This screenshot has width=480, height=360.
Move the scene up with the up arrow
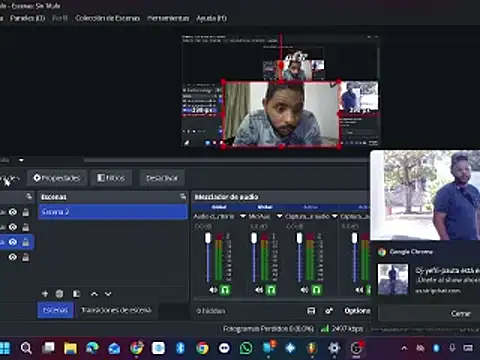(x=94, y=294)
